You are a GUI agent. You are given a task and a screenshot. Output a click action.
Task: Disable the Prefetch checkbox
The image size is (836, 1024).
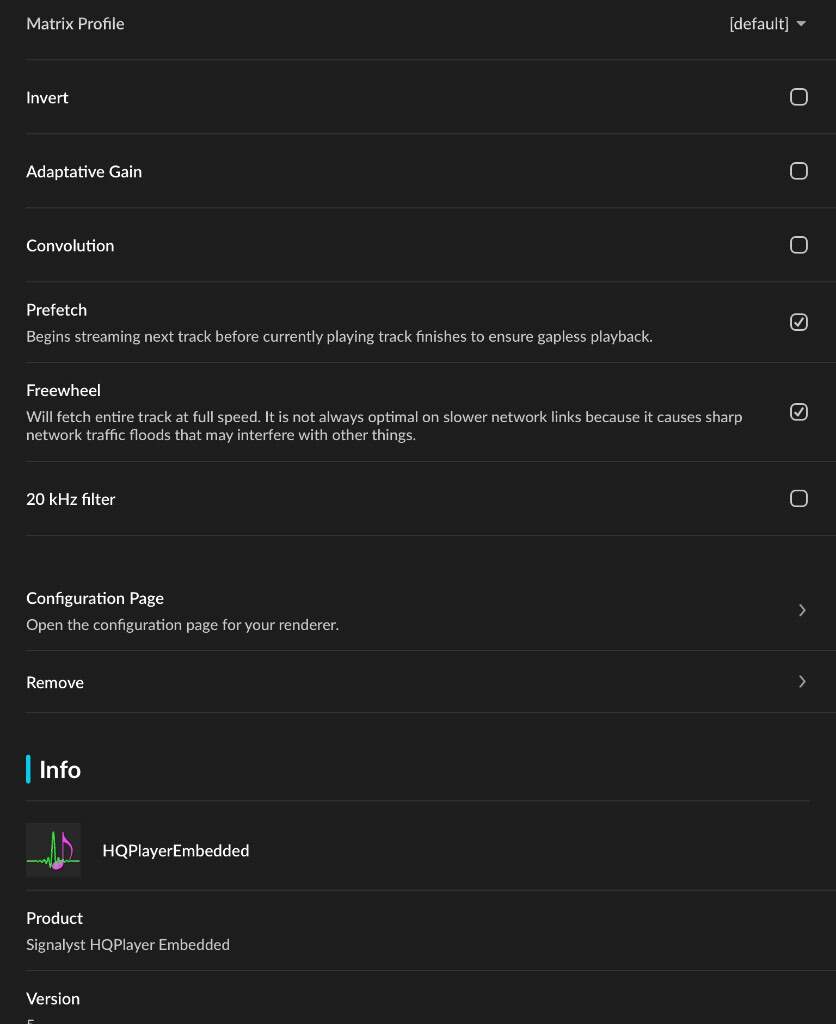[x=799, y=322]
